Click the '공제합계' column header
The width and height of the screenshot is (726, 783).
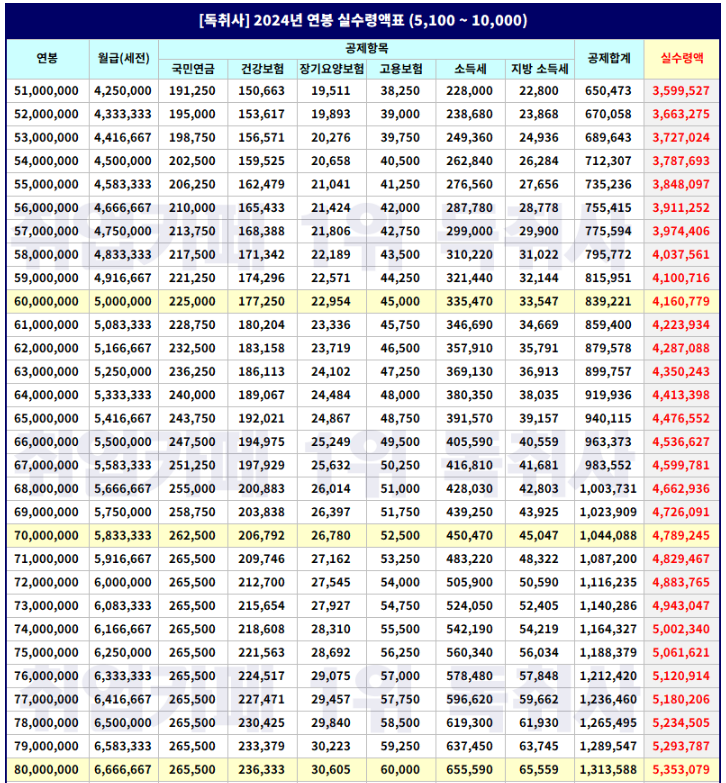coord(609,58)
